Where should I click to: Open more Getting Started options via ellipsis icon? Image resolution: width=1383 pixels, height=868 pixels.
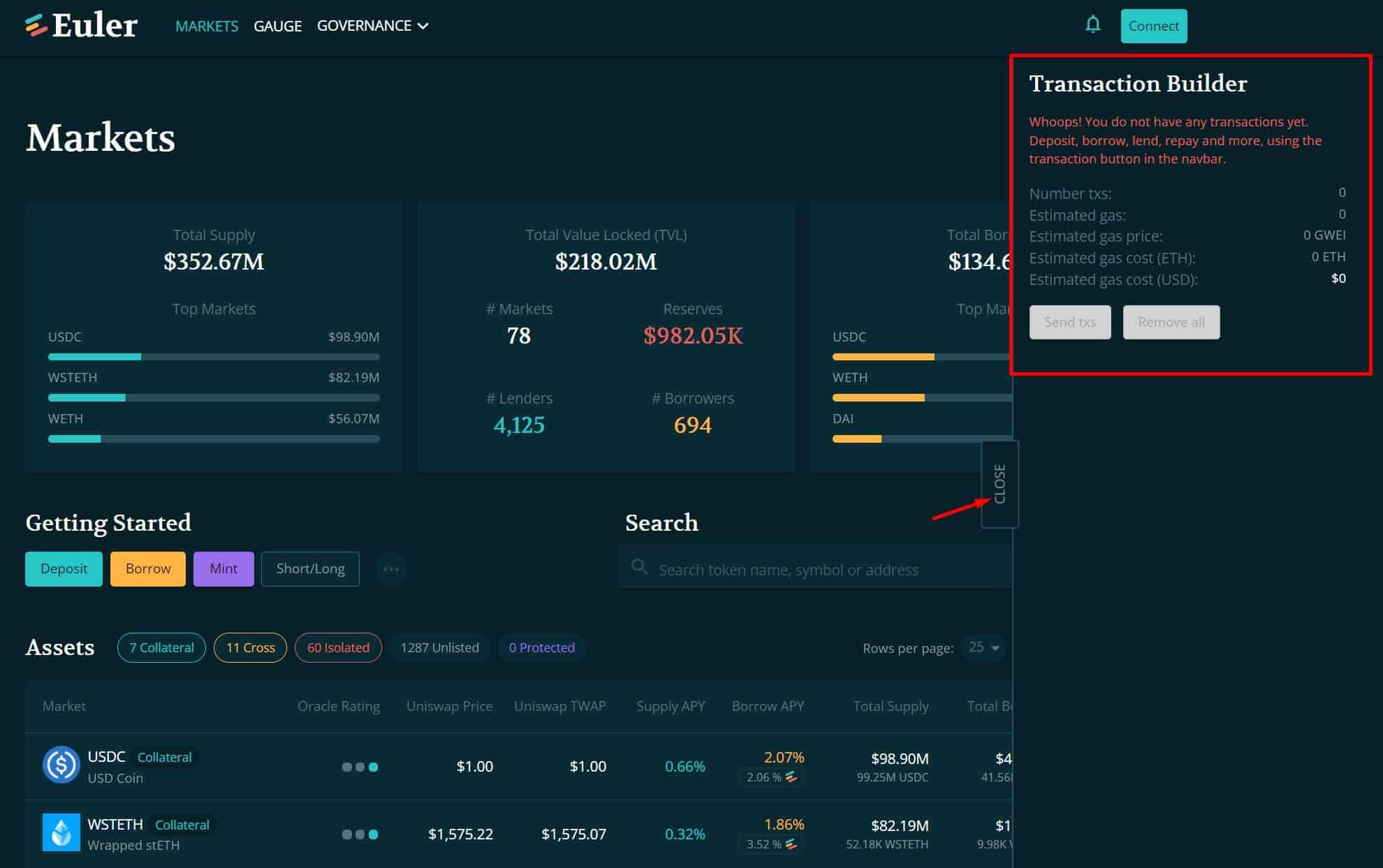[391, 568]
